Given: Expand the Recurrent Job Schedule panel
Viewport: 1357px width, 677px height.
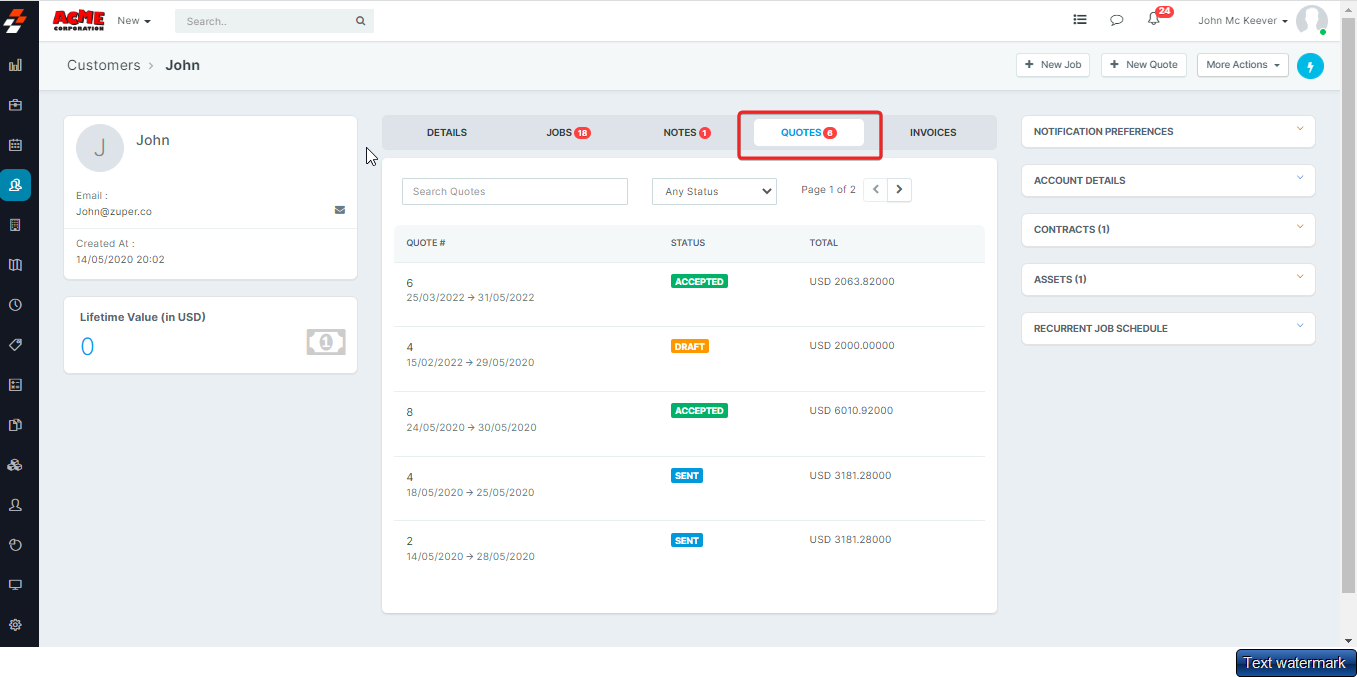Looking at the screenshot, I should coord(1167,329).
